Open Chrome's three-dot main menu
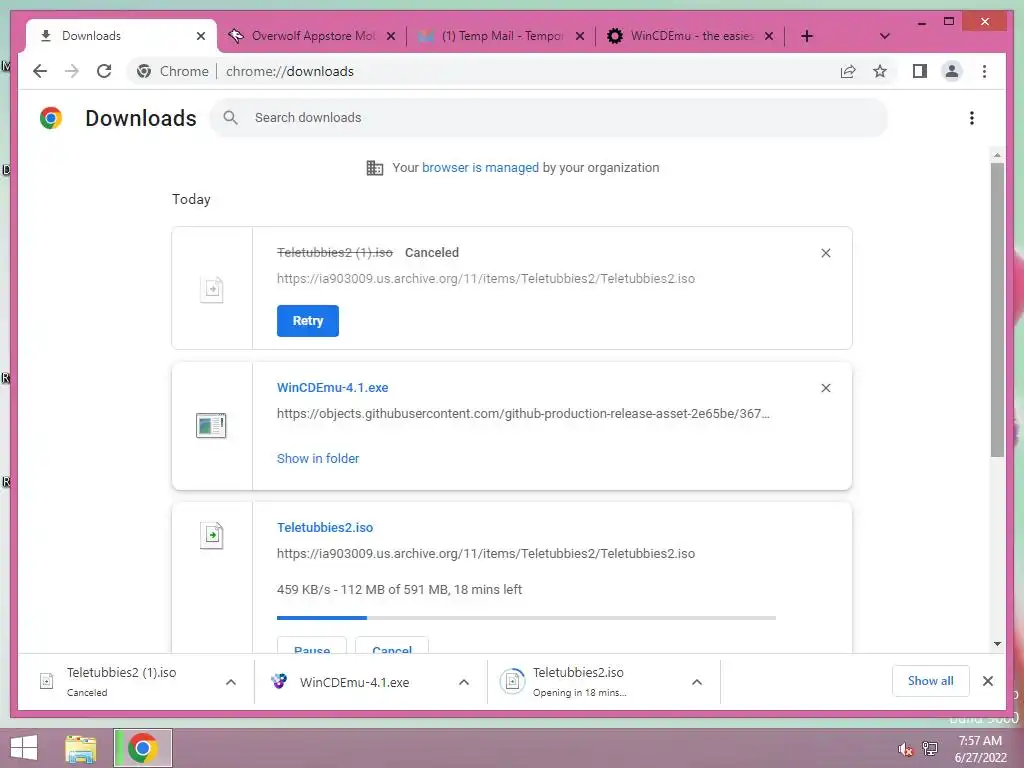1024x768 pixels. click(x=984, y=71)
